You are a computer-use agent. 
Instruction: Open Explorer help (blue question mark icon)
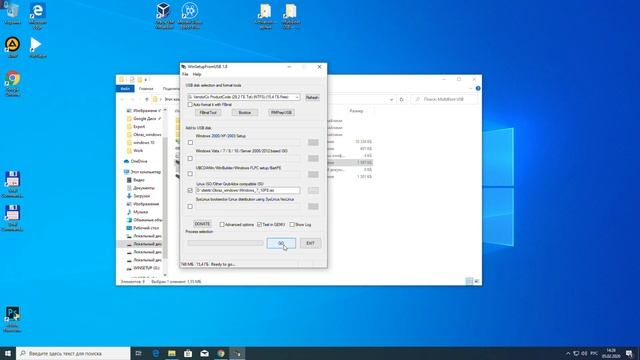(478, 88)
